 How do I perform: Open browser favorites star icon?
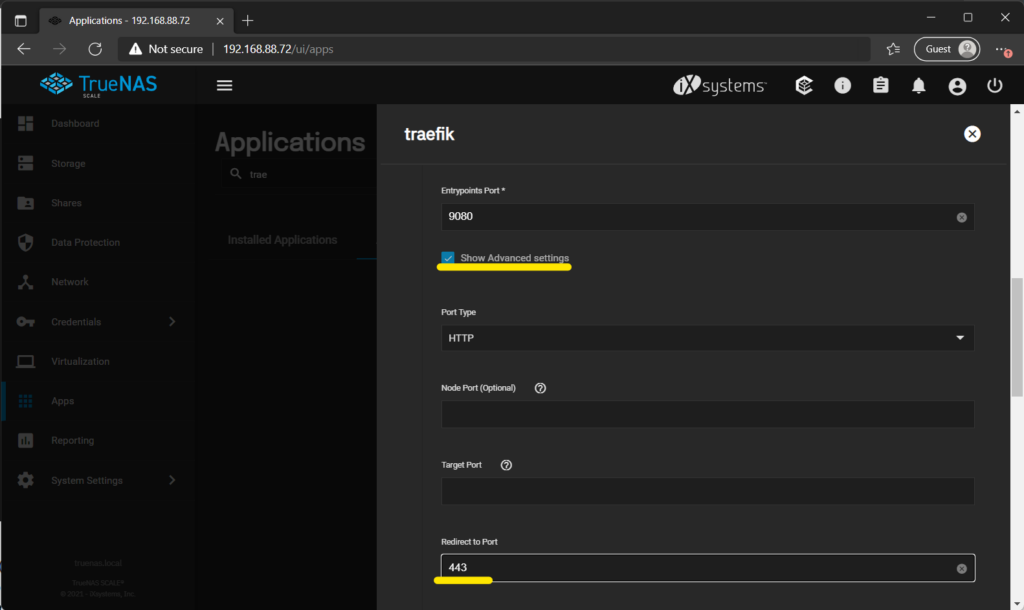893,49
